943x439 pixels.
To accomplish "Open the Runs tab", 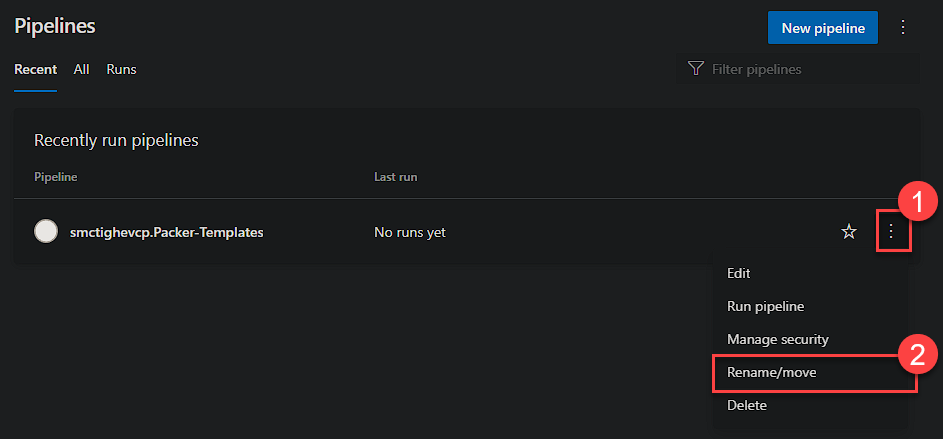I will 121,69.
